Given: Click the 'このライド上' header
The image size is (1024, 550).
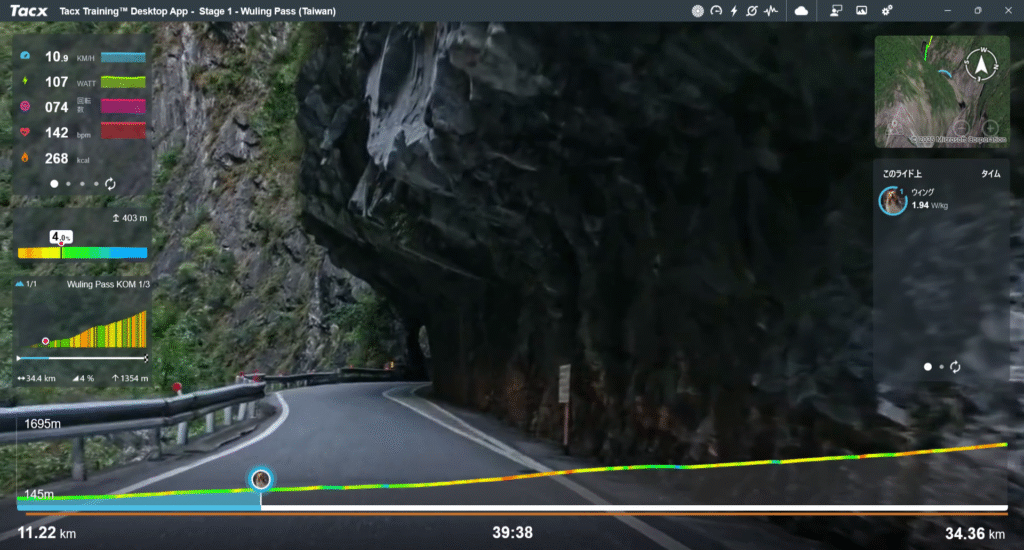Looking at the screenshot, I should pyautogui.click(x=902, y=174).
